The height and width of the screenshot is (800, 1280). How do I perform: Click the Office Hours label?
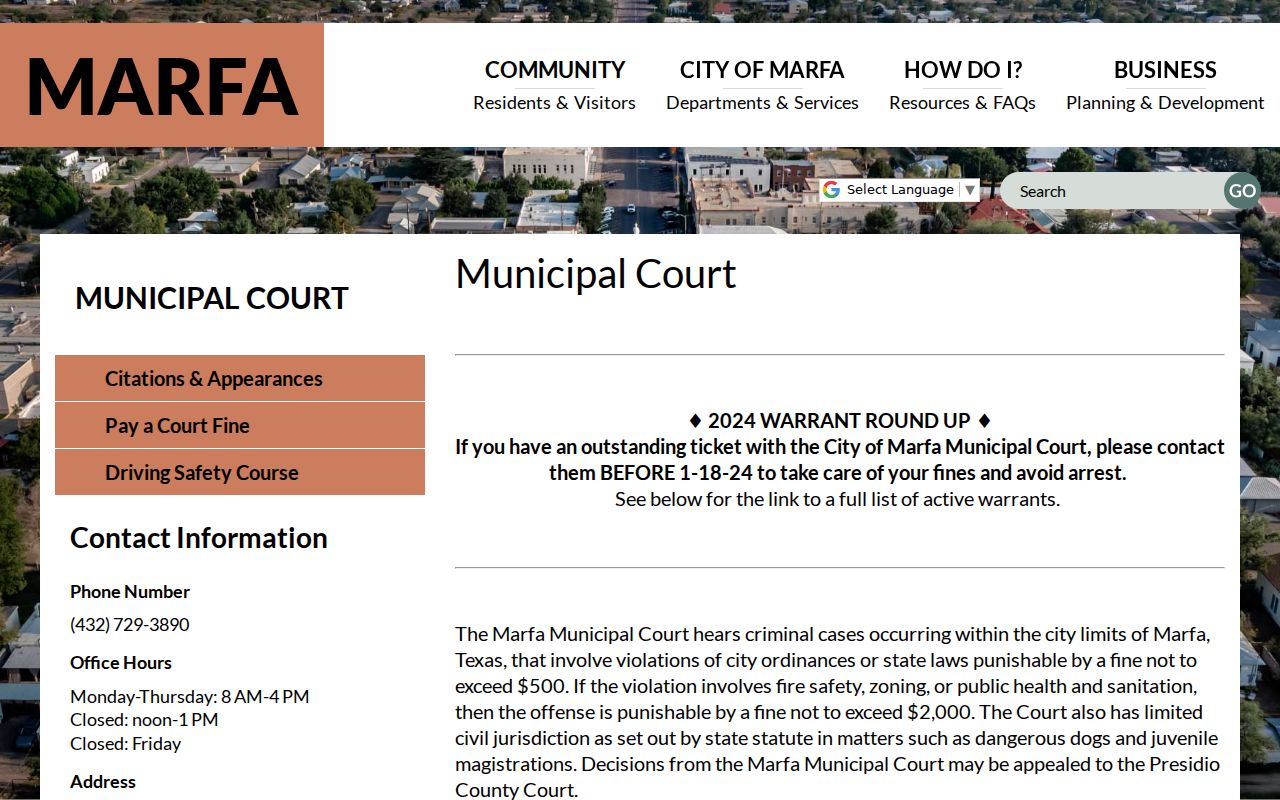click(x=121, y=662)
